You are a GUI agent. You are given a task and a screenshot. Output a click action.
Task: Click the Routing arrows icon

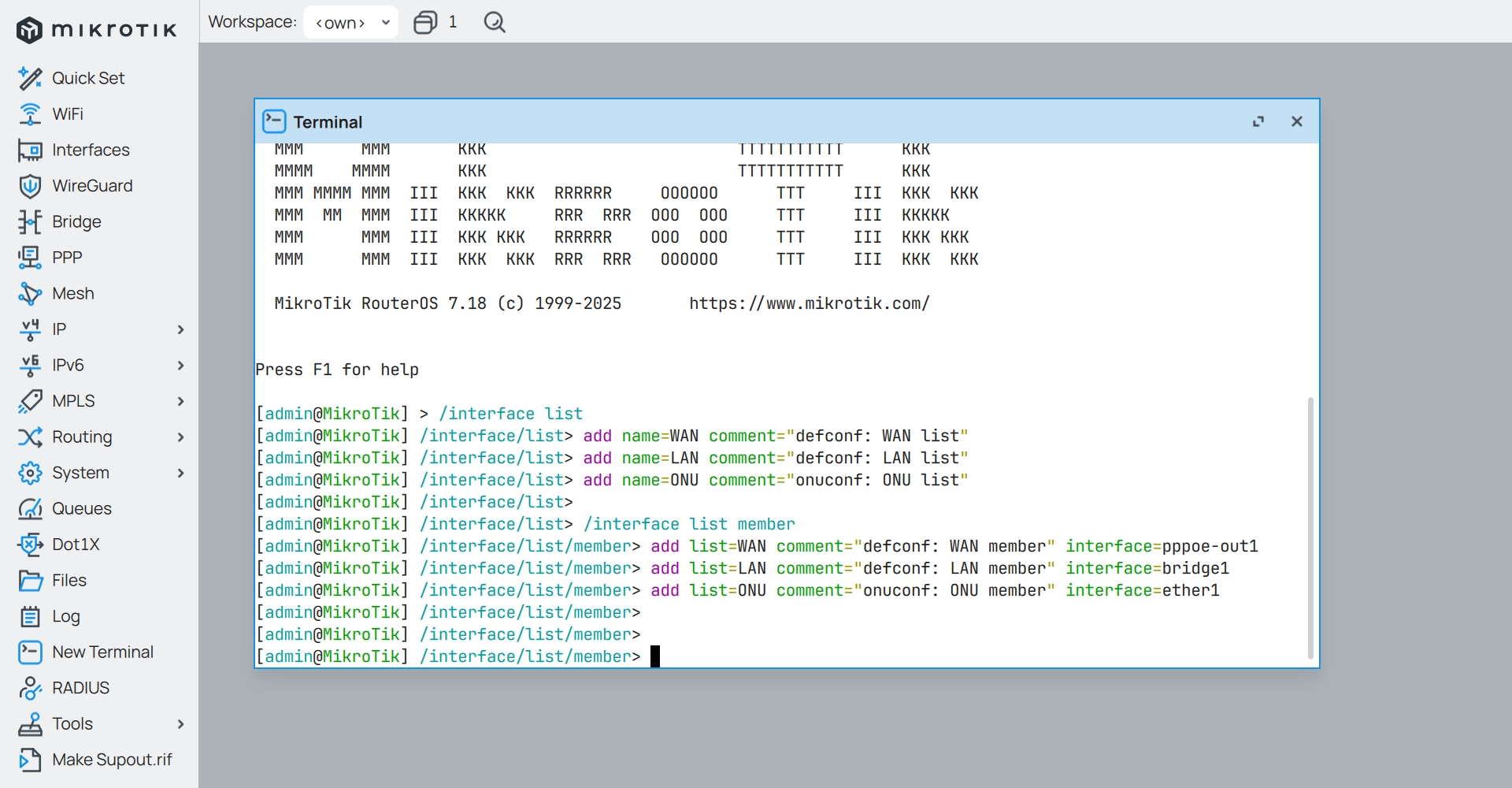pyautogui.click(x=30, y=437)
